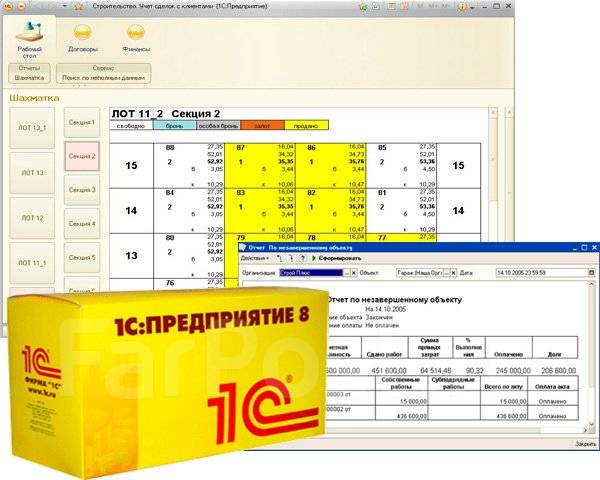
Task: Select sold apartment 82
Action: pyautogui.click(x=331, y=211)
